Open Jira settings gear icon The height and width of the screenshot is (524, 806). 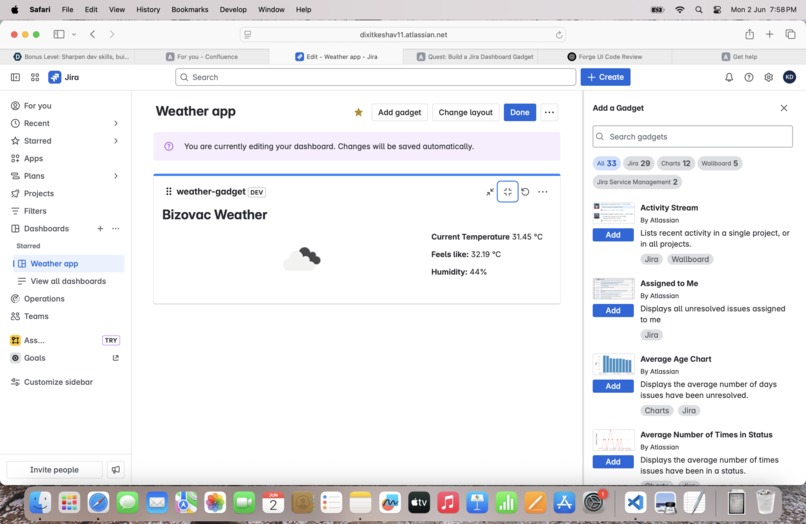click(x=768, y=77)
